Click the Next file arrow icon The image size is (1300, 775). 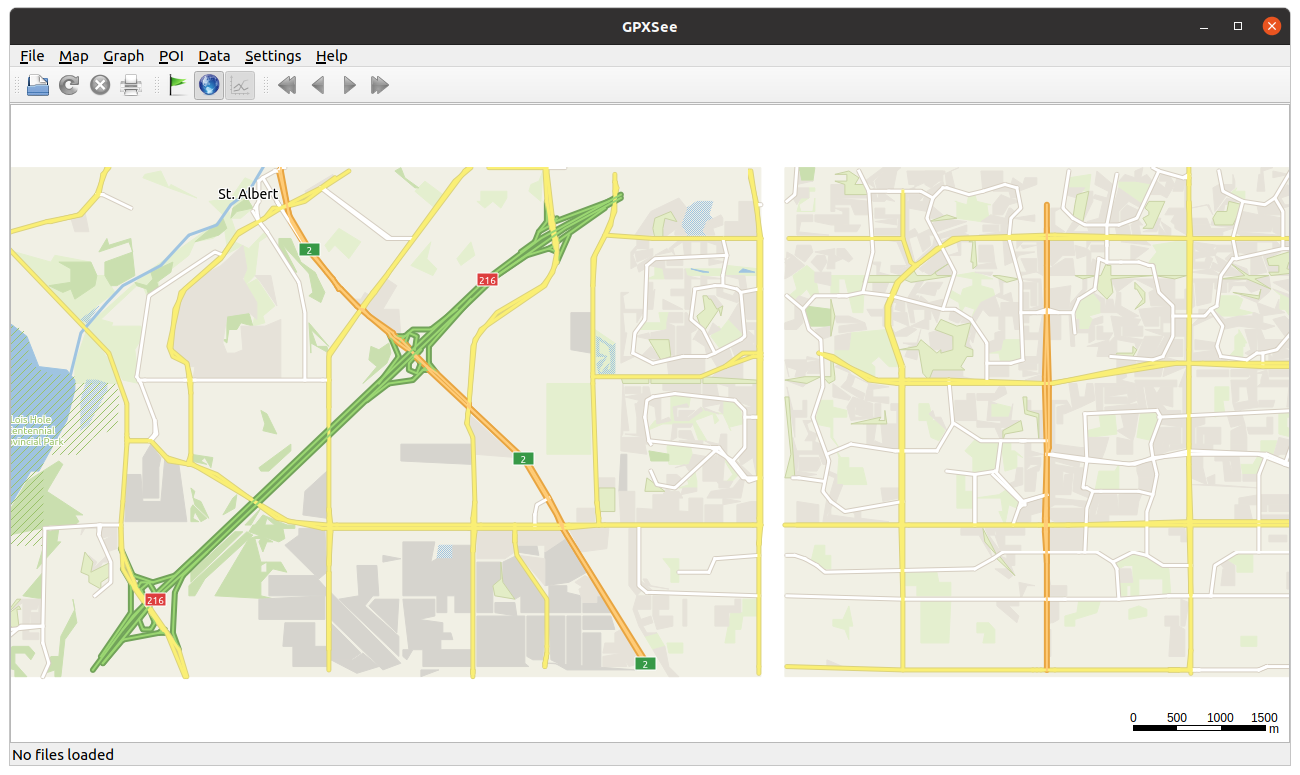tap(349, 85)
